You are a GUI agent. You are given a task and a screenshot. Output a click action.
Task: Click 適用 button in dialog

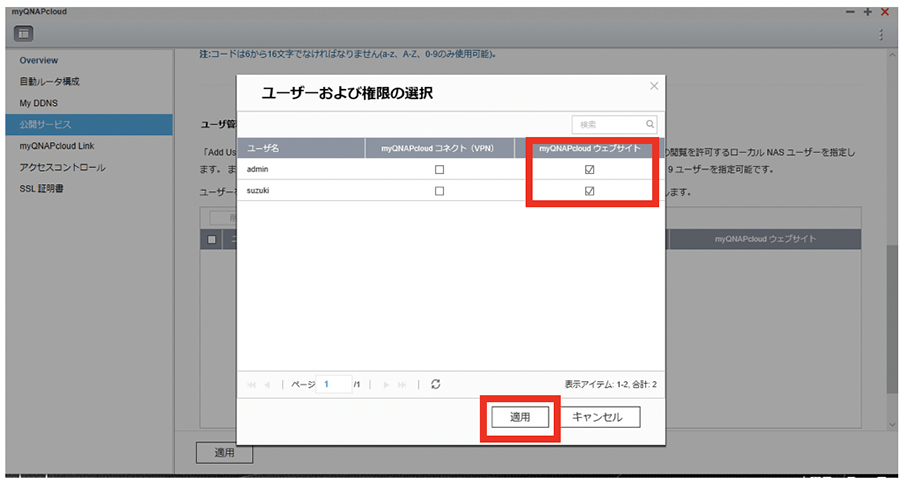coord(520,417)
